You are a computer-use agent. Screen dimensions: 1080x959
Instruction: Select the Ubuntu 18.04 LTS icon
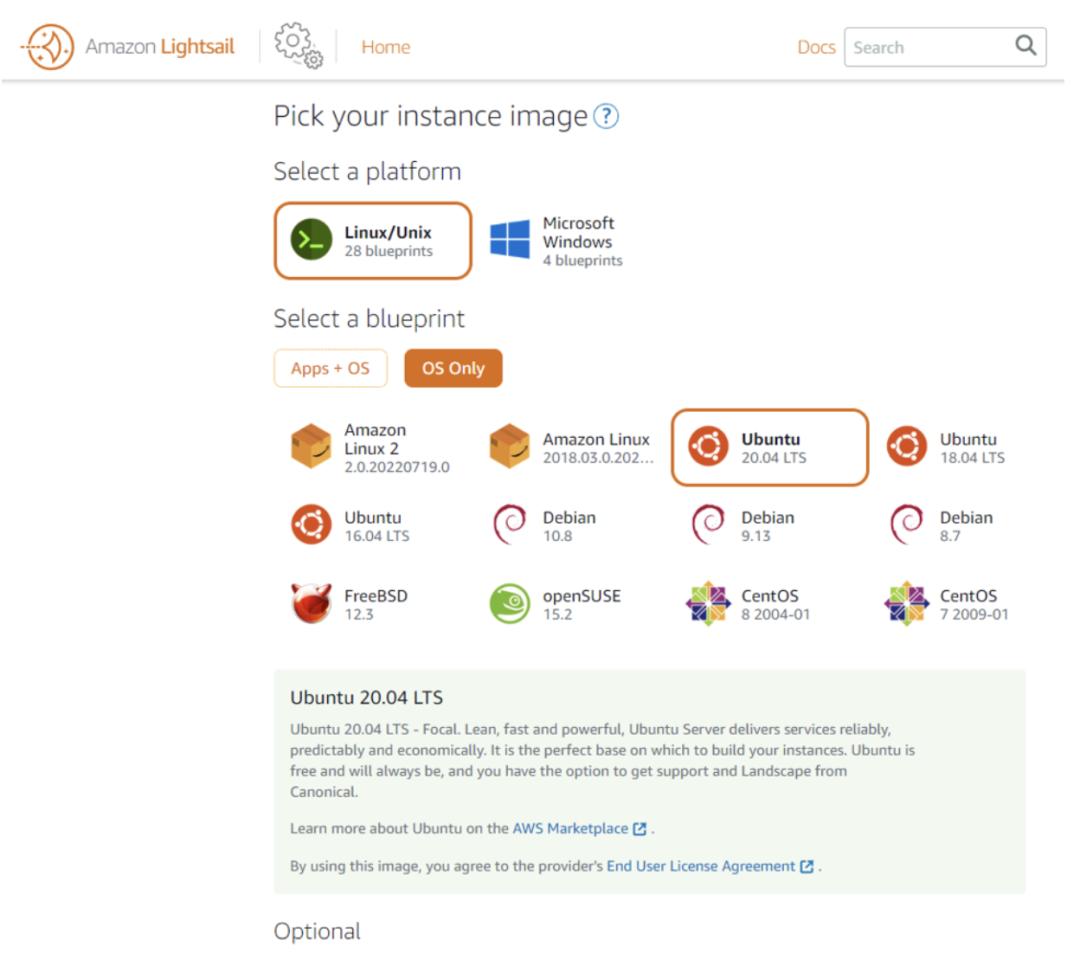906,446
